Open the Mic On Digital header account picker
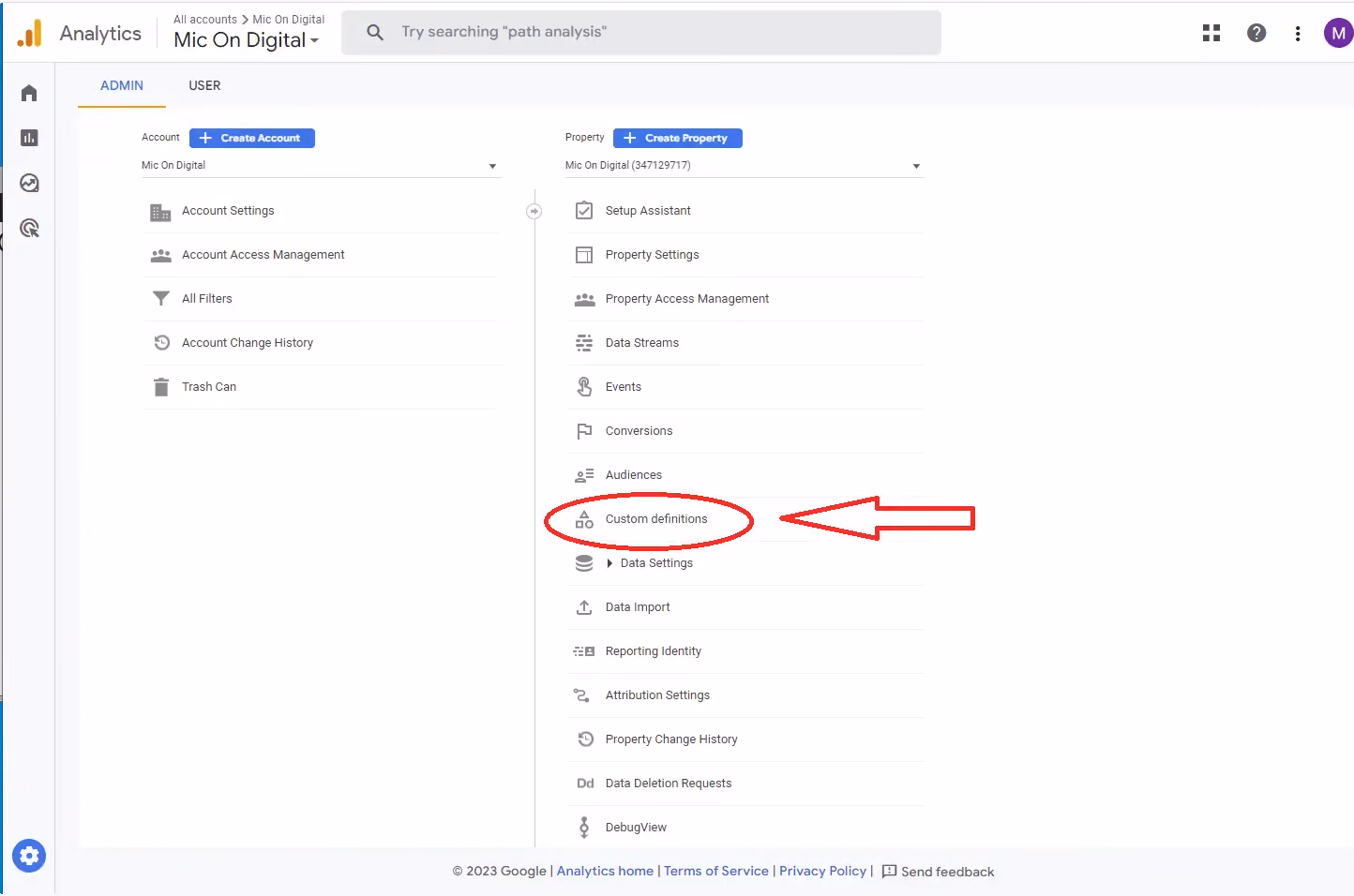The image size is (1354, 896). pos(247,39)
